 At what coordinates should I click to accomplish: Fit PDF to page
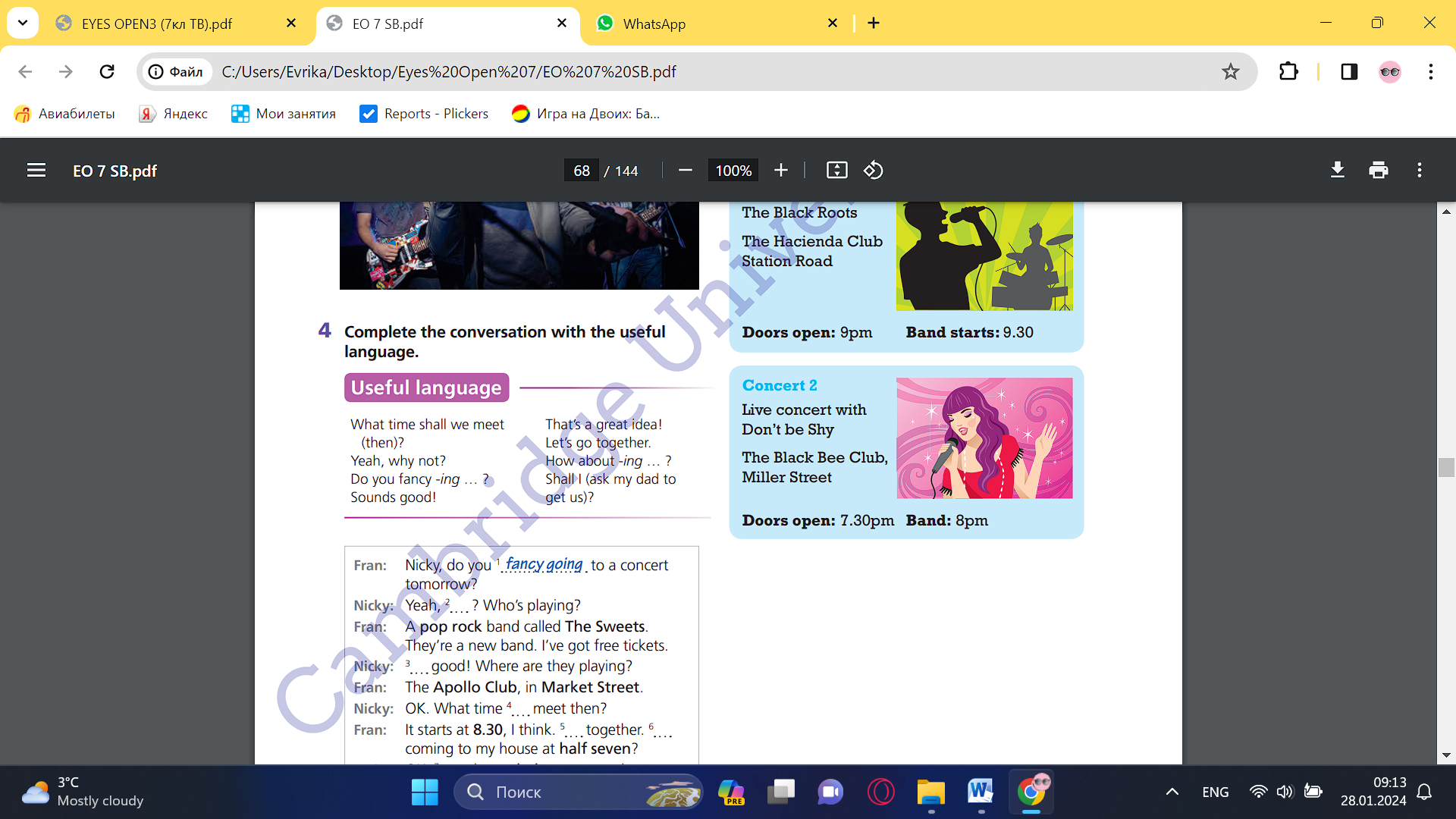click(837, 171)
